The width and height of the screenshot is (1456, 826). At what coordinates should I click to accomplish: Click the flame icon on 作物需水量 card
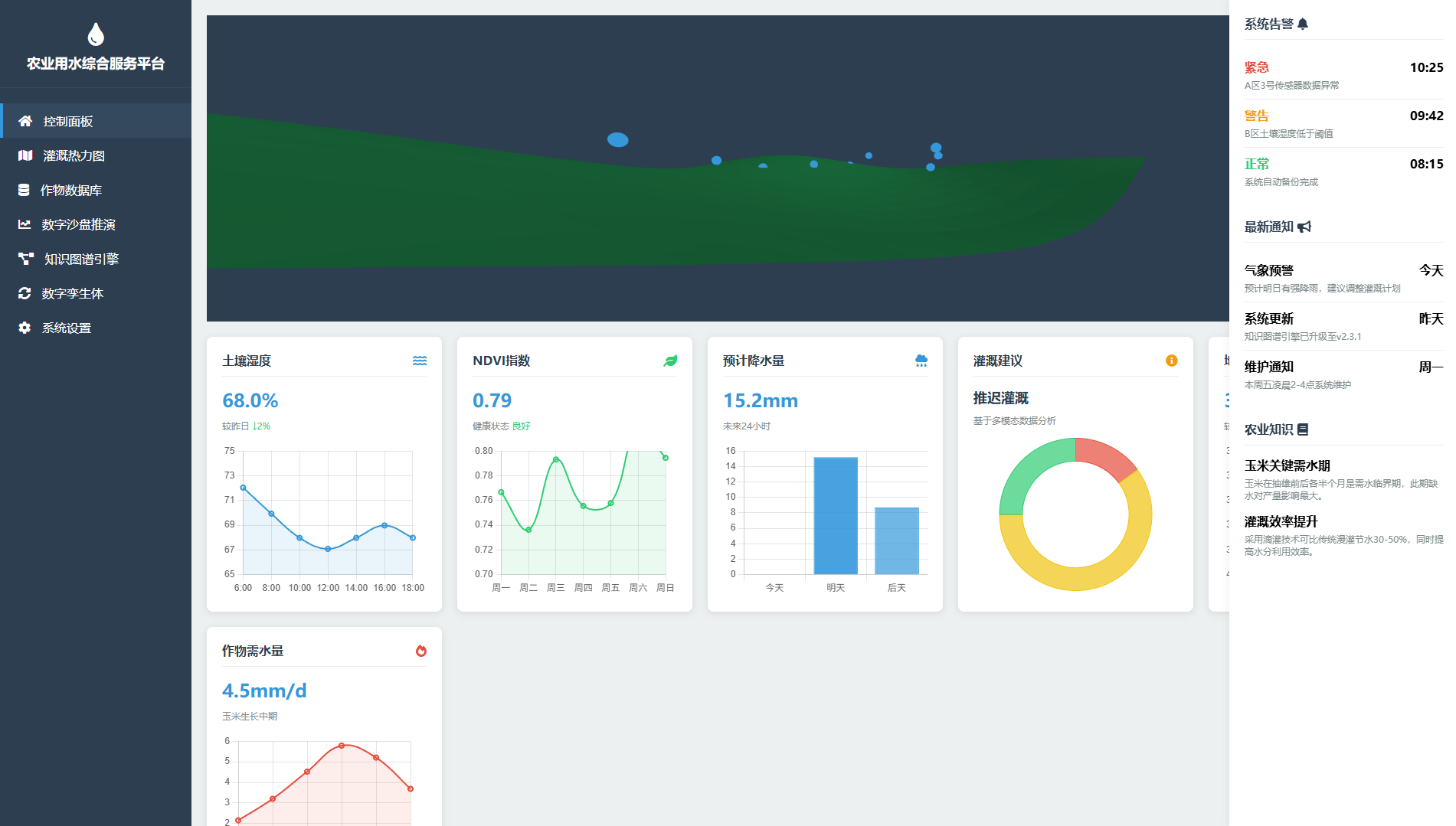420,651
